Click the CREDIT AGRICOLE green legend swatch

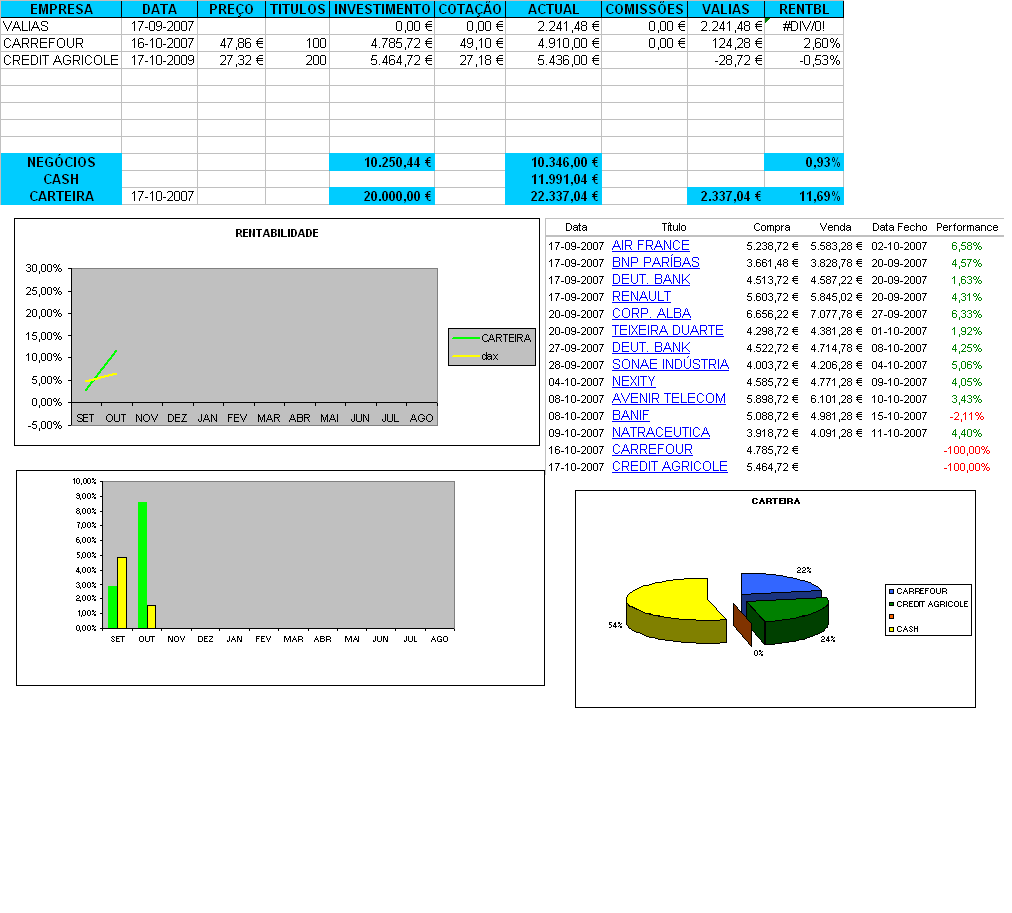(891, 604)
